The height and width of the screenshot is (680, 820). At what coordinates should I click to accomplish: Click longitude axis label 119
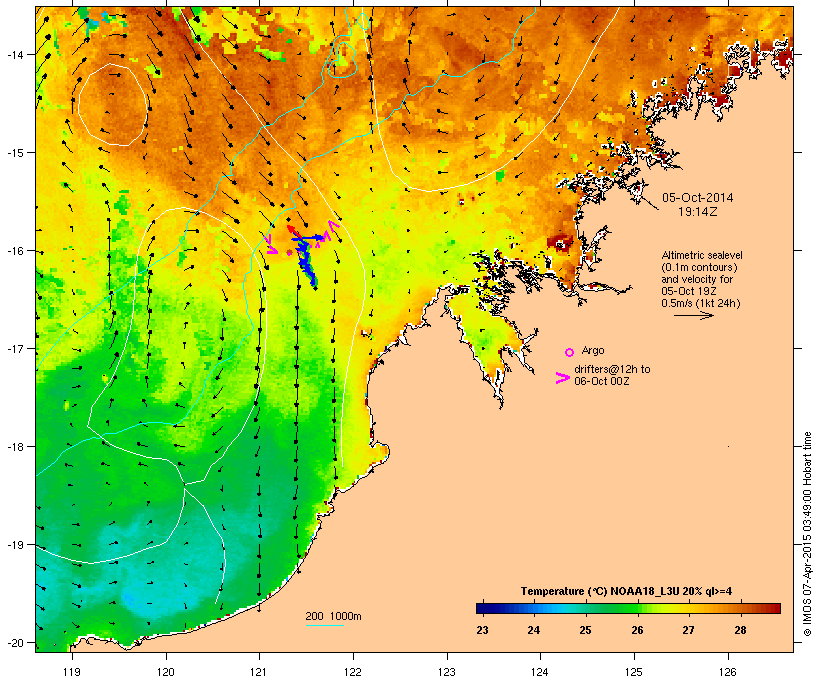coord(72,671)
